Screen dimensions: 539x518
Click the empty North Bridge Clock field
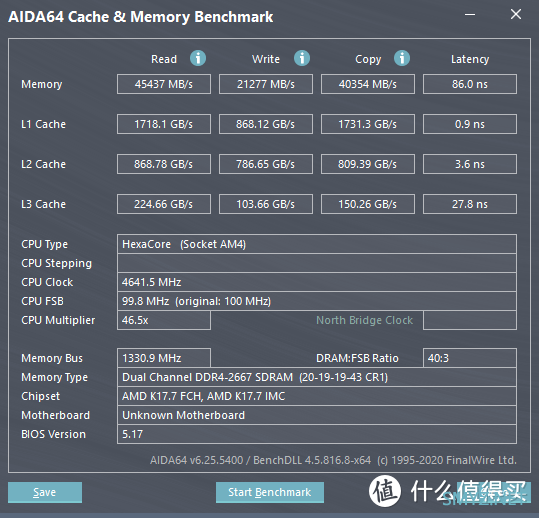[470, 320]
